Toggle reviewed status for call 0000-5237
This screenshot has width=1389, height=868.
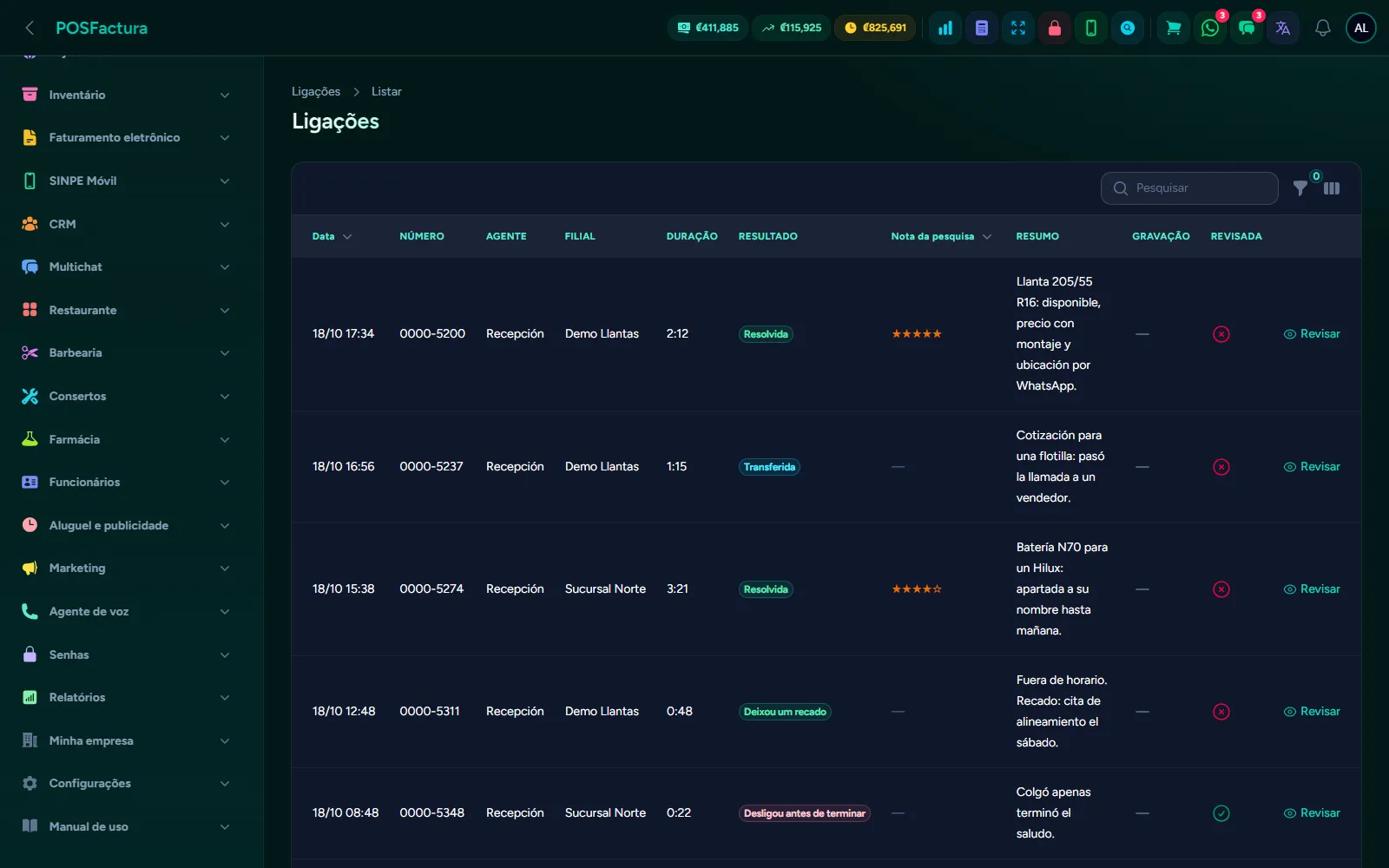pos(1221,467)
